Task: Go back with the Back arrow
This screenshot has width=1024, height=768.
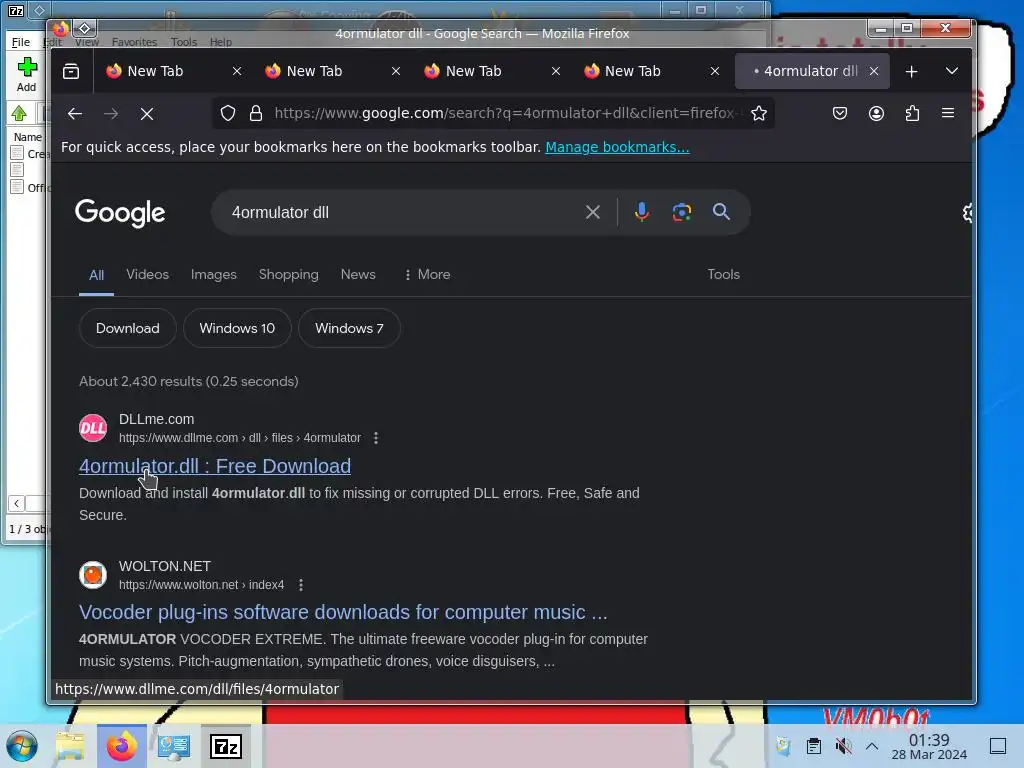Action: coord(74,114)
